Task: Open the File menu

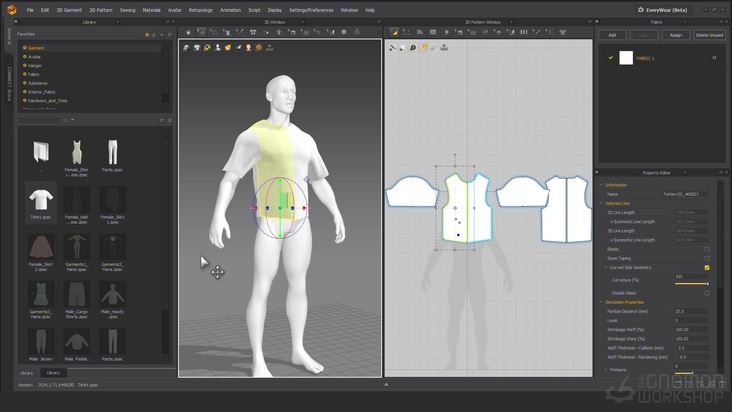Action: tap(30, 10)
